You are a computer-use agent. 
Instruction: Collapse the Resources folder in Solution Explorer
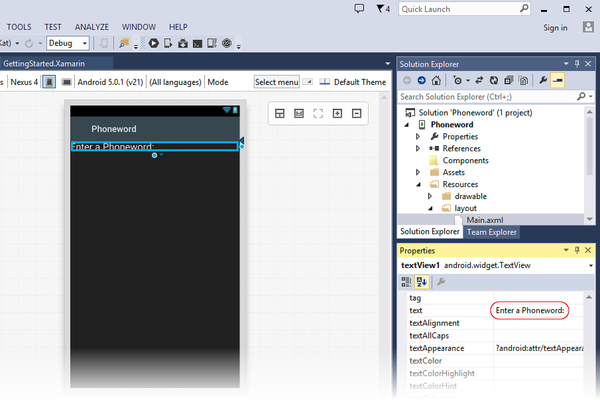tap(419, 184)
